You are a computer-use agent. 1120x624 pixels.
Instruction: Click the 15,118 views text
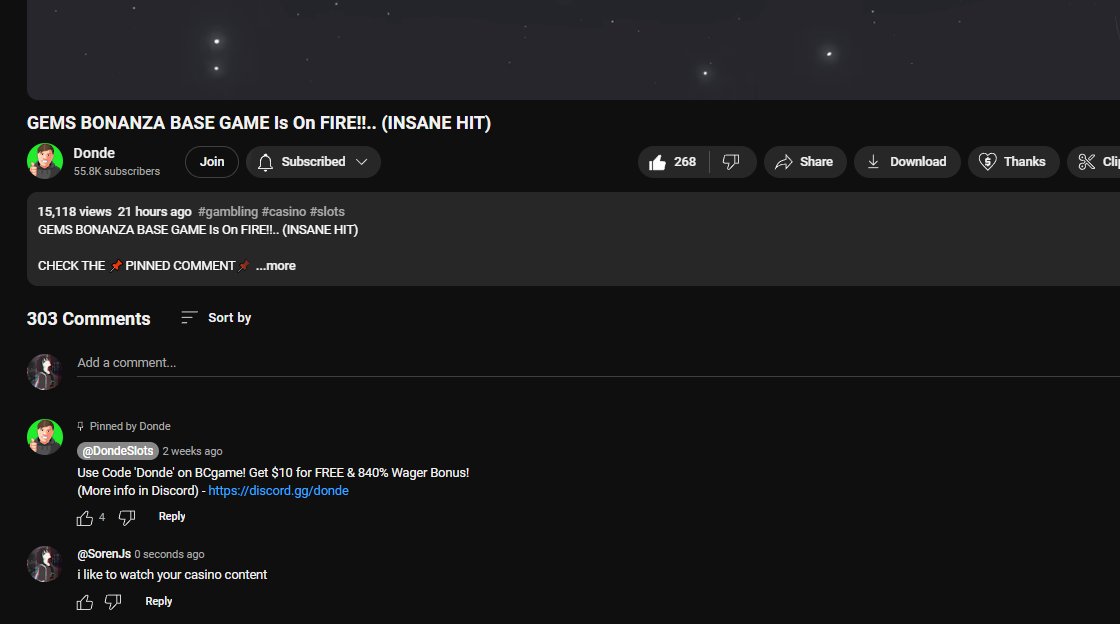pos(74,211)
